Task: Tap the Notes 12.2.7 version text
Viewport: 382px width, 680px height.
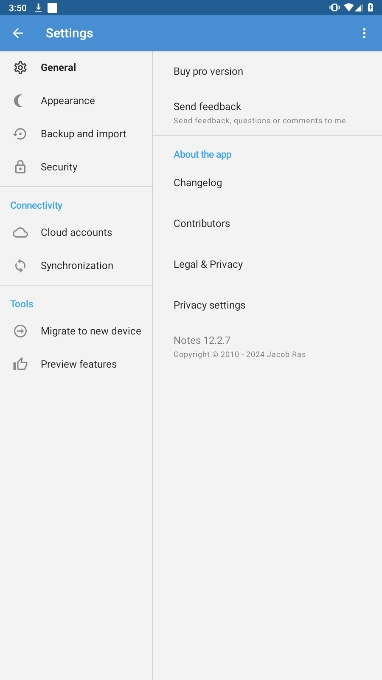Action: point(202,340)
